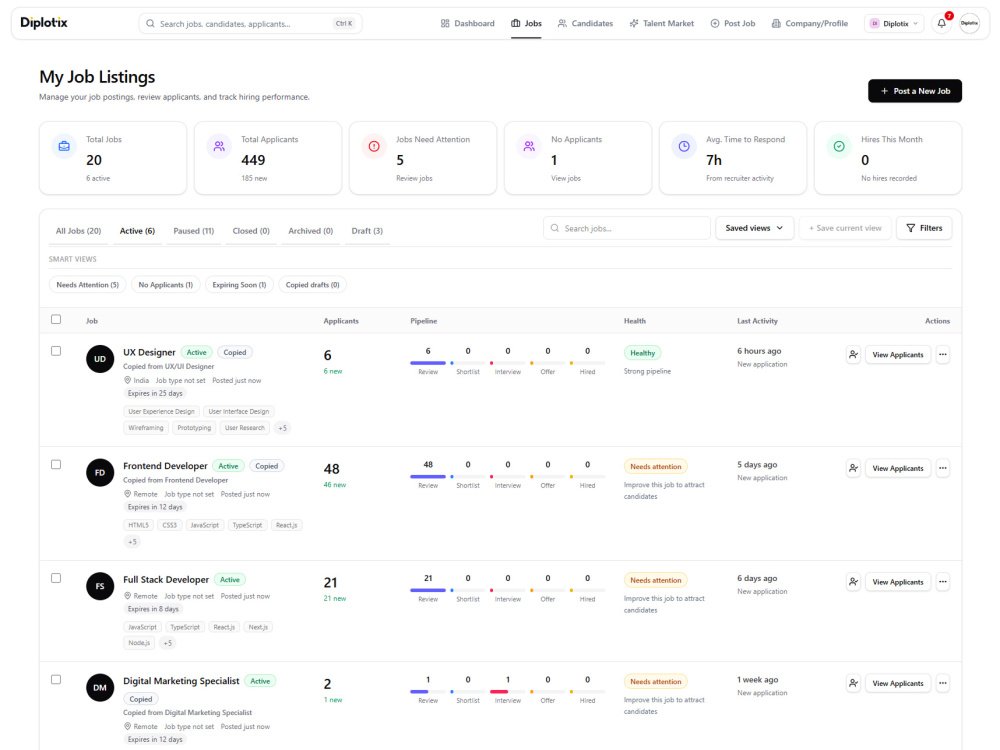The image size is (1000, 750).
Task: Click the Total Jobs briefcase icon
Action: [x=64, y=146]
